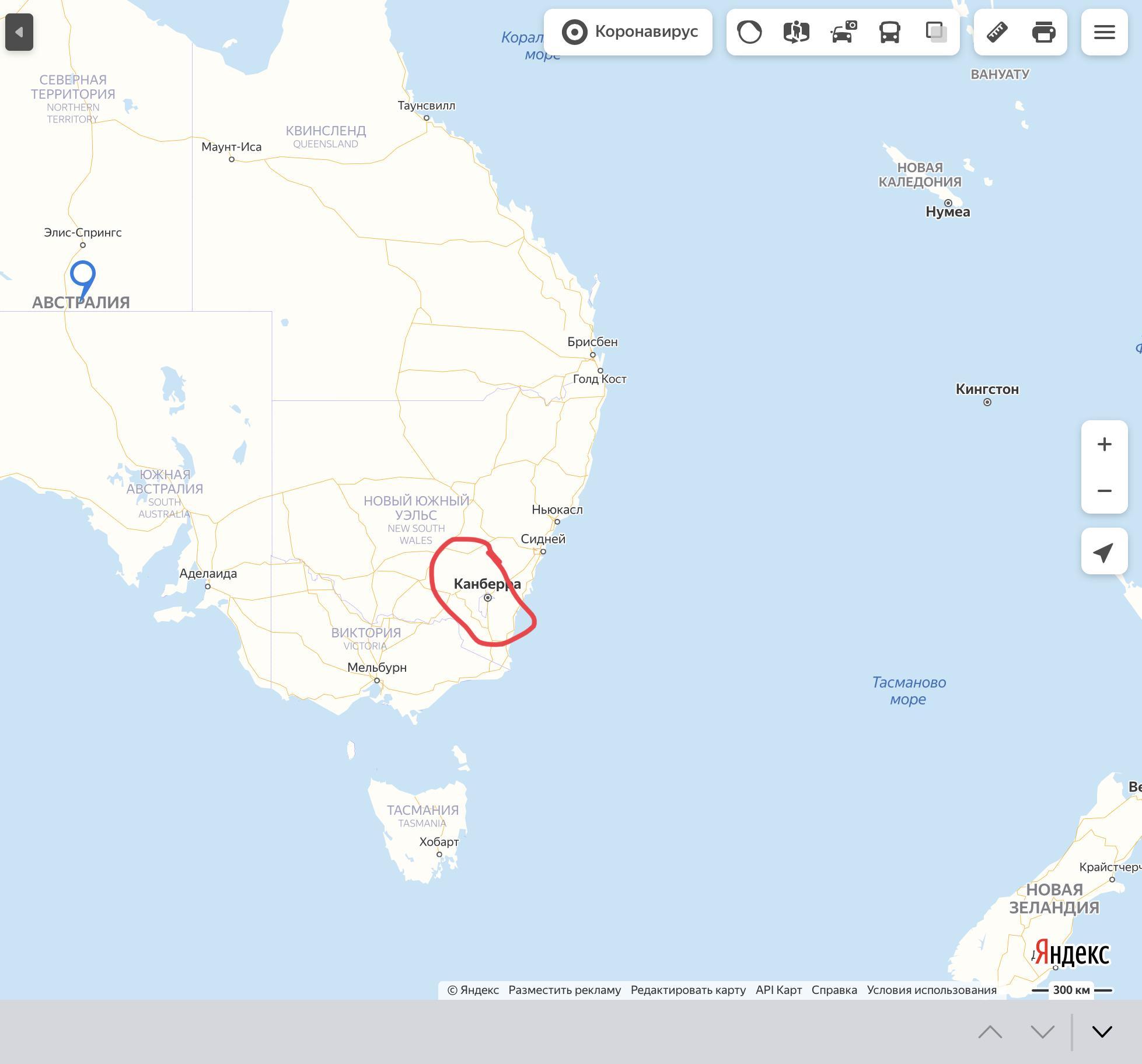Open the Редактировать карту link

point(688,990)
